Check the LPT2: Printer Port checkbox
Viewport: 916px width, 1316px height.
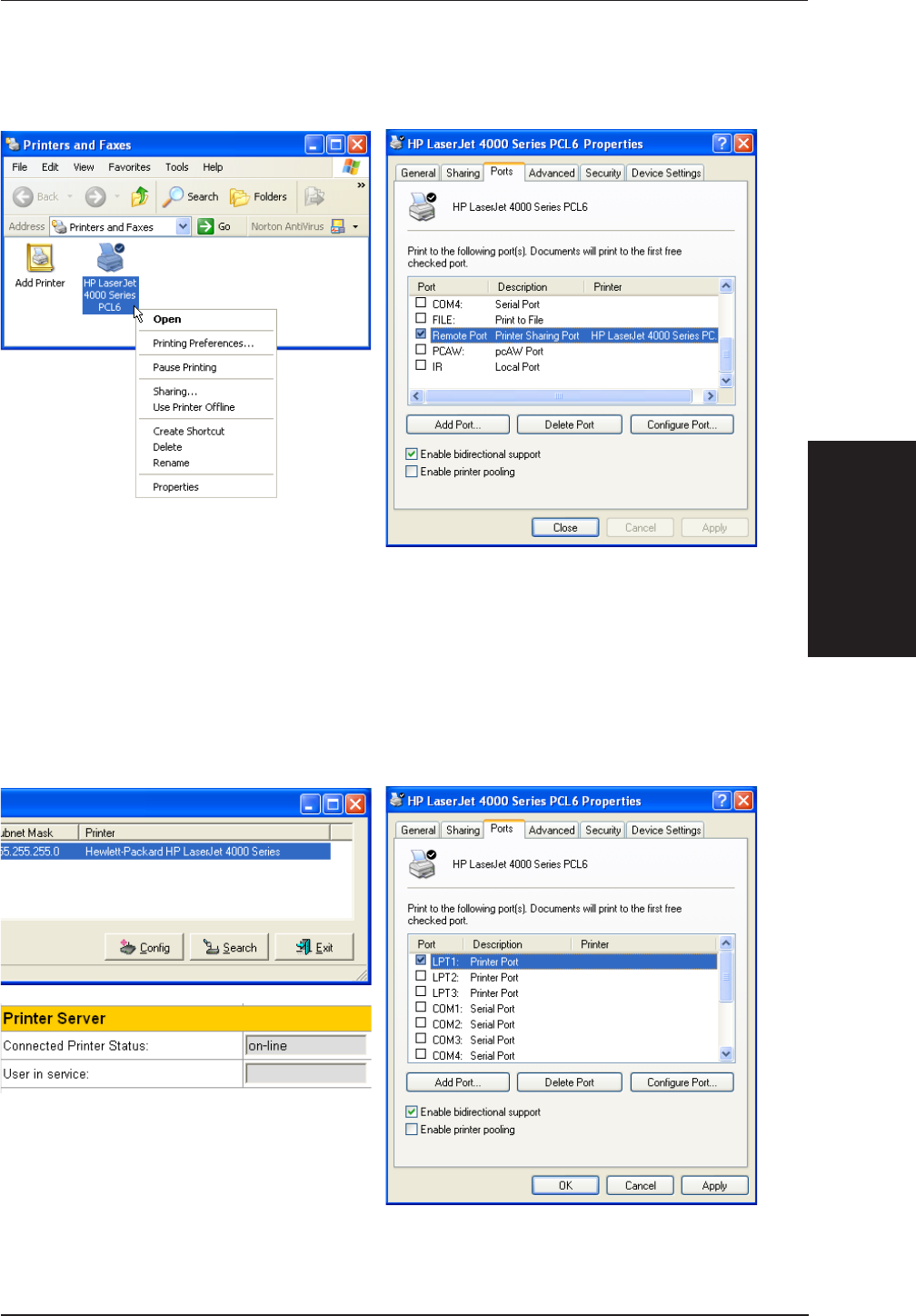[x=421, y=976]
